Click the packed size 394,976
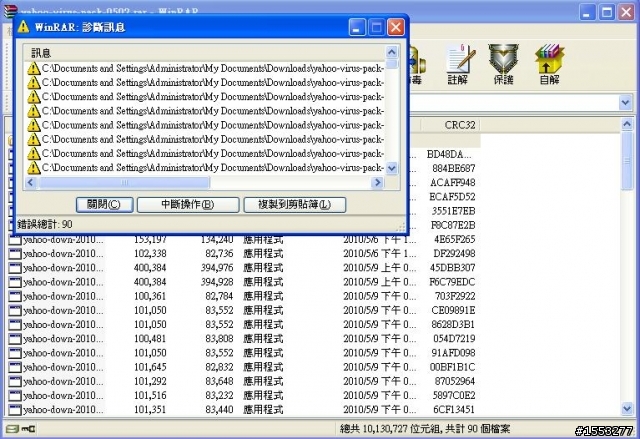Viewport: 640px width, 439px height. click(x=217, y=268)
